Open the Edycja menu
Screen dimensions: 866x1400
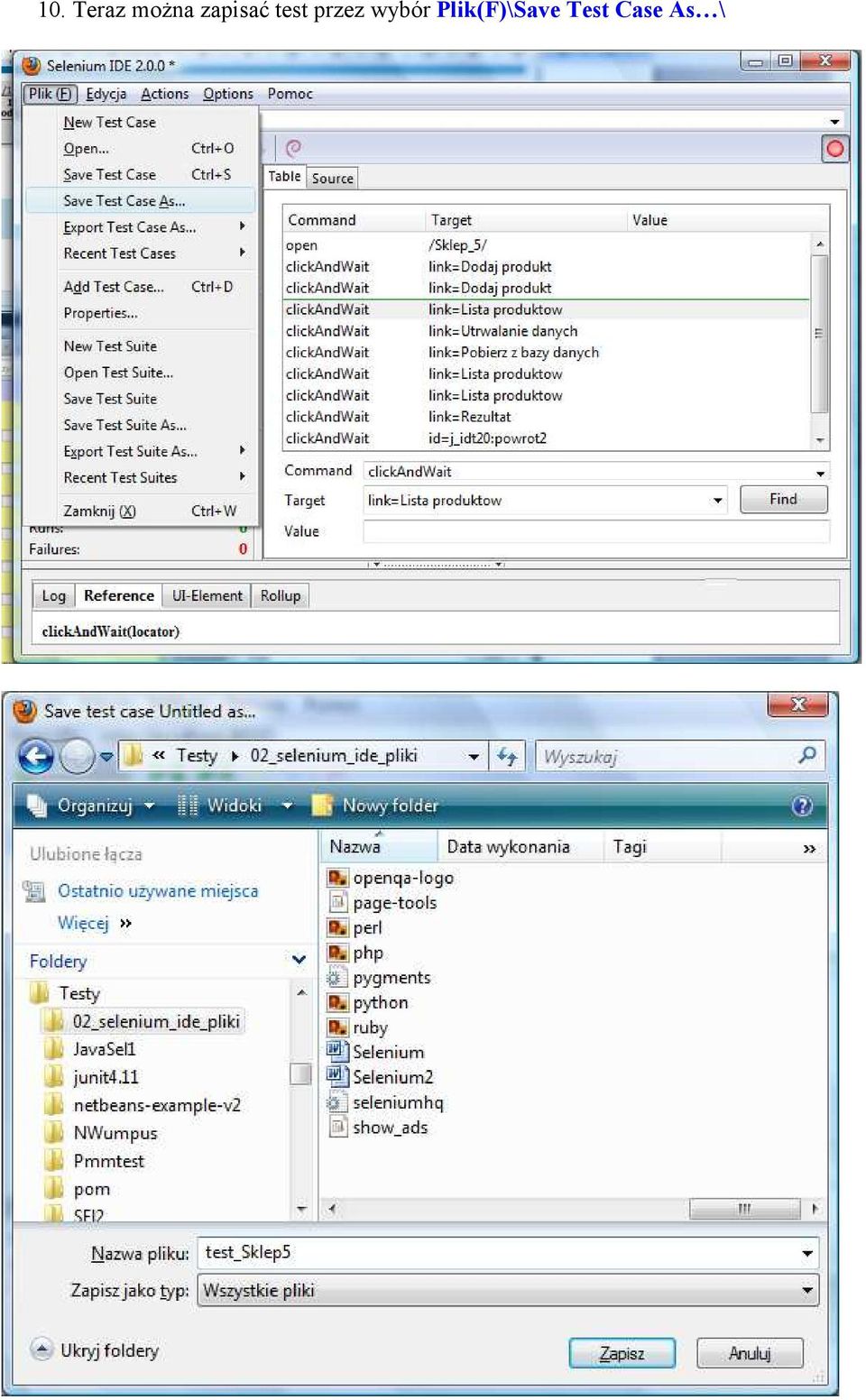106,94
